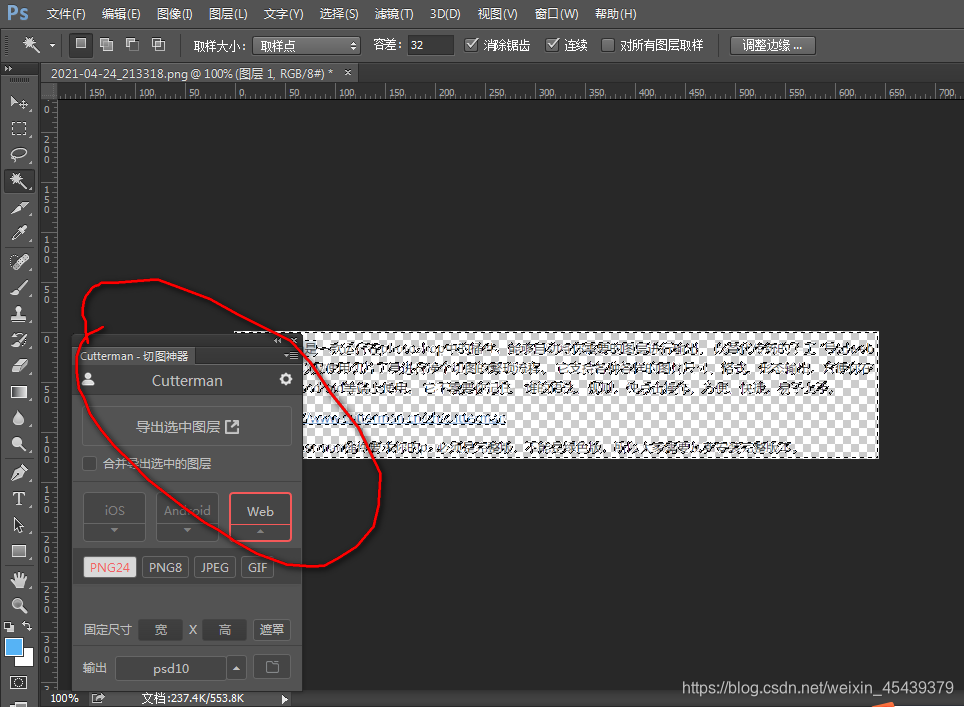Select GIF output format
The height and width of the screenshot is (707, 964).
point(258,567)
